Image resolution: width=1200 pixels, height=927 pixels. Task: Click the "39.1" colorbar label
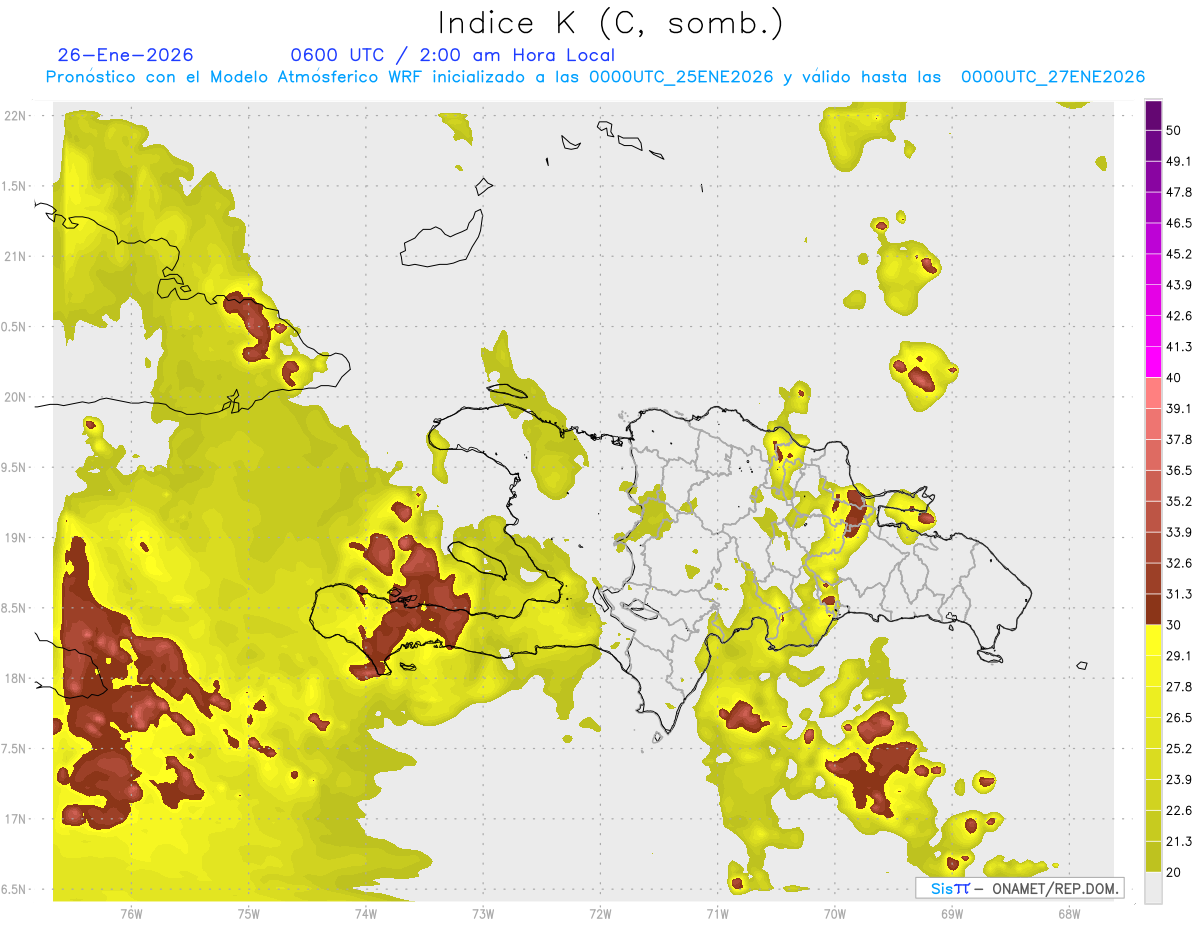coord(1179,408)
